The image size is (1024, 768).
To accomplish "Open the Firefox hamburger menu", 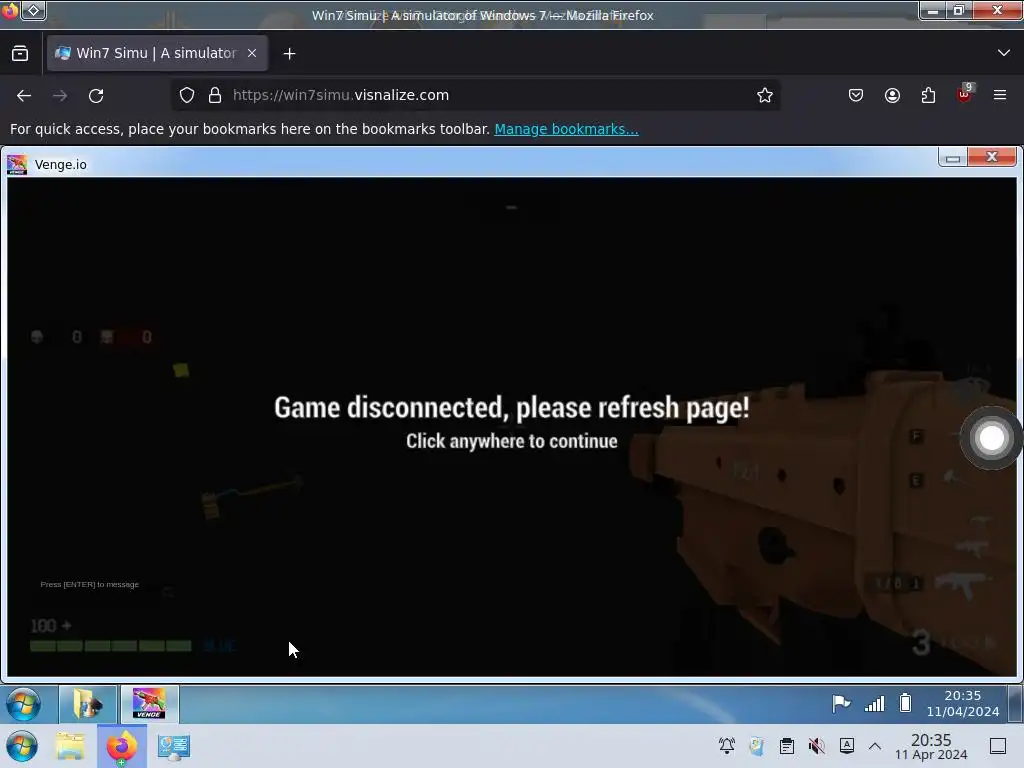I will [x=1000, y=95].
